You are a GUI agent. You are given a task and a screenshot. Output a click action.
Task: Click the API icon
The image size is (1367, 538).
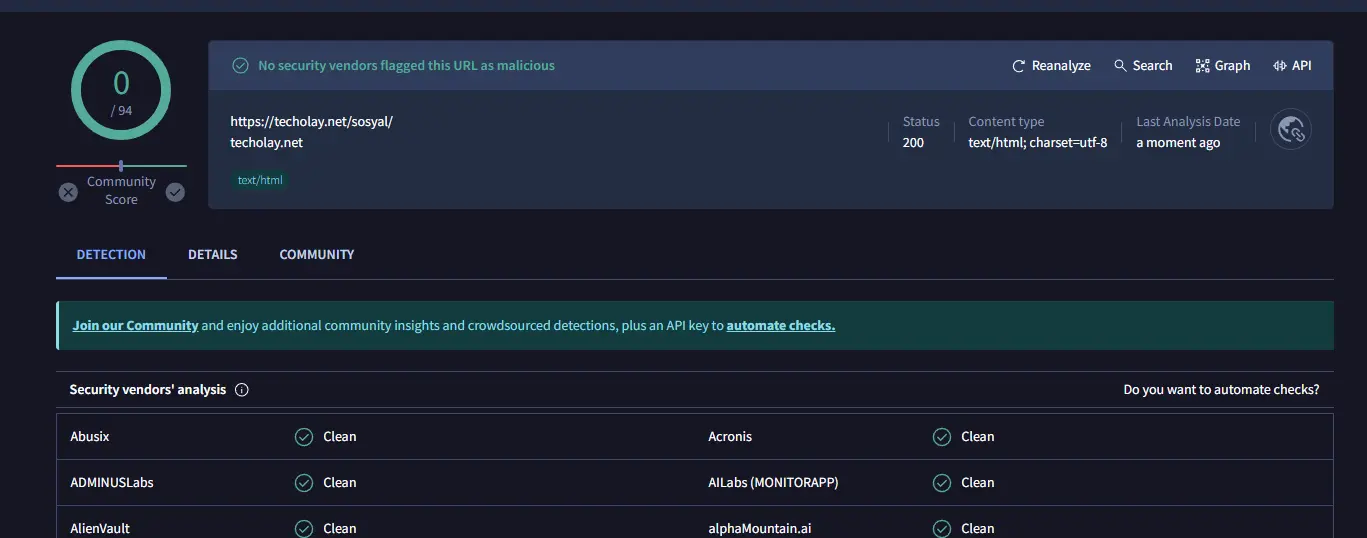(1279, 66)
